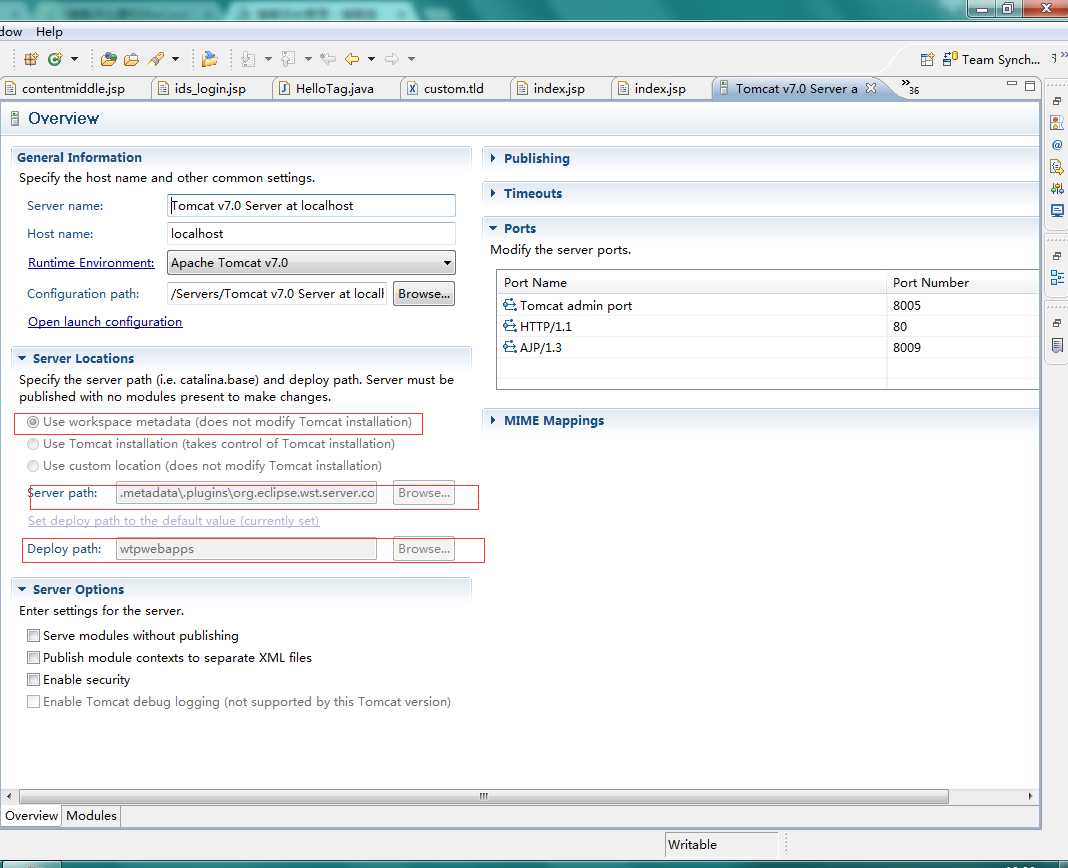The width and height of the screenshot is (1068, 868).
Task: Click the Open Perspective icon
Action: (x=927, y=59)
